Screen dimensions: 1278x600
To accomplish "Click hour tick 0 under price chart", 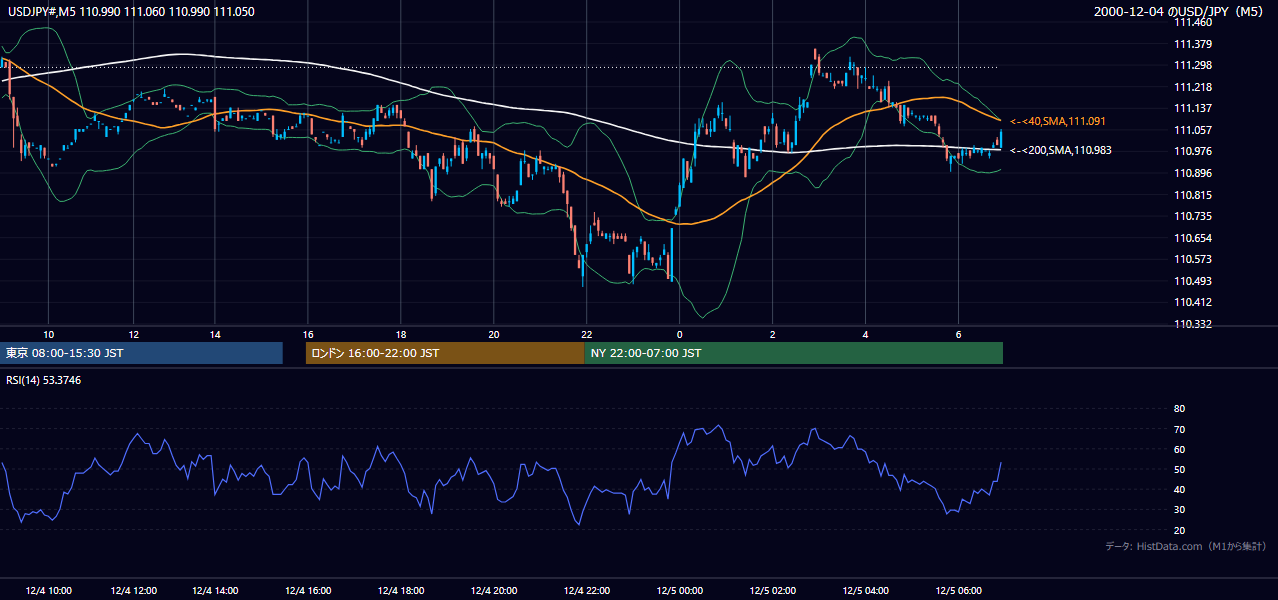I will (x=680, y=334).
